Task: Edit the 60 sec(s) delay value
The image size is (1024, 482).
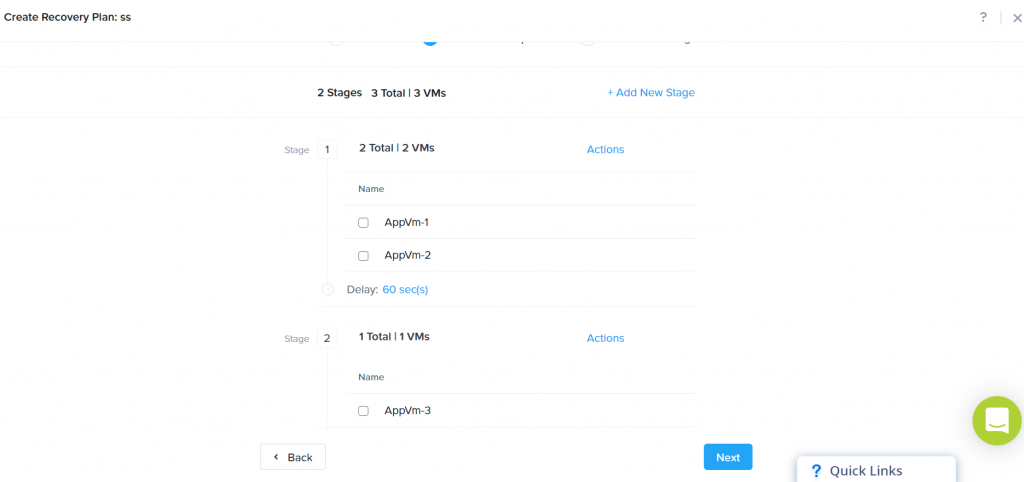Action: click(x=405, y=289)
